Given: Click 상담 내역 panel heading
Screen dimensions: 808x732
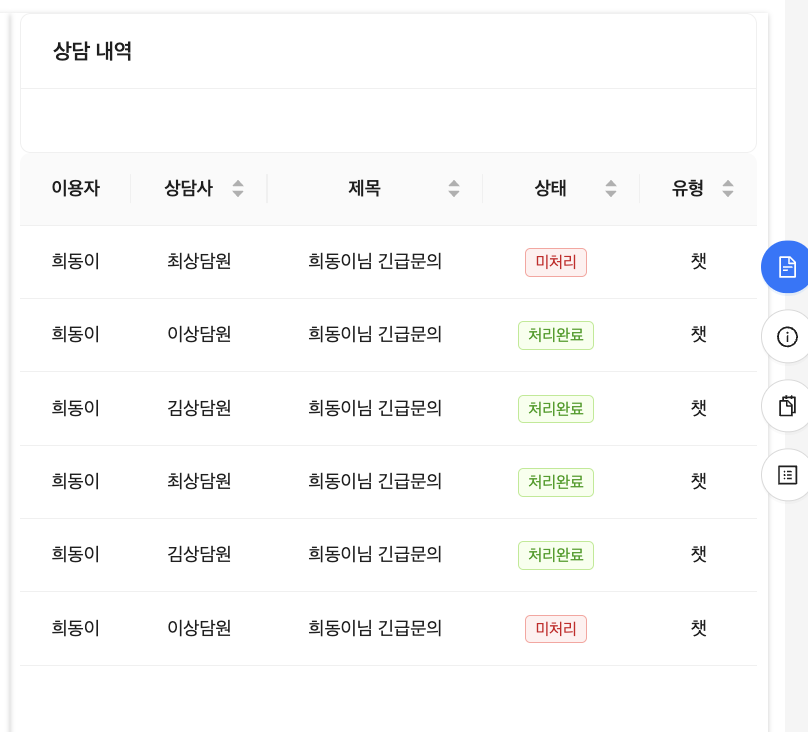Looking at the screenshot, I should [x=93, y=51].
